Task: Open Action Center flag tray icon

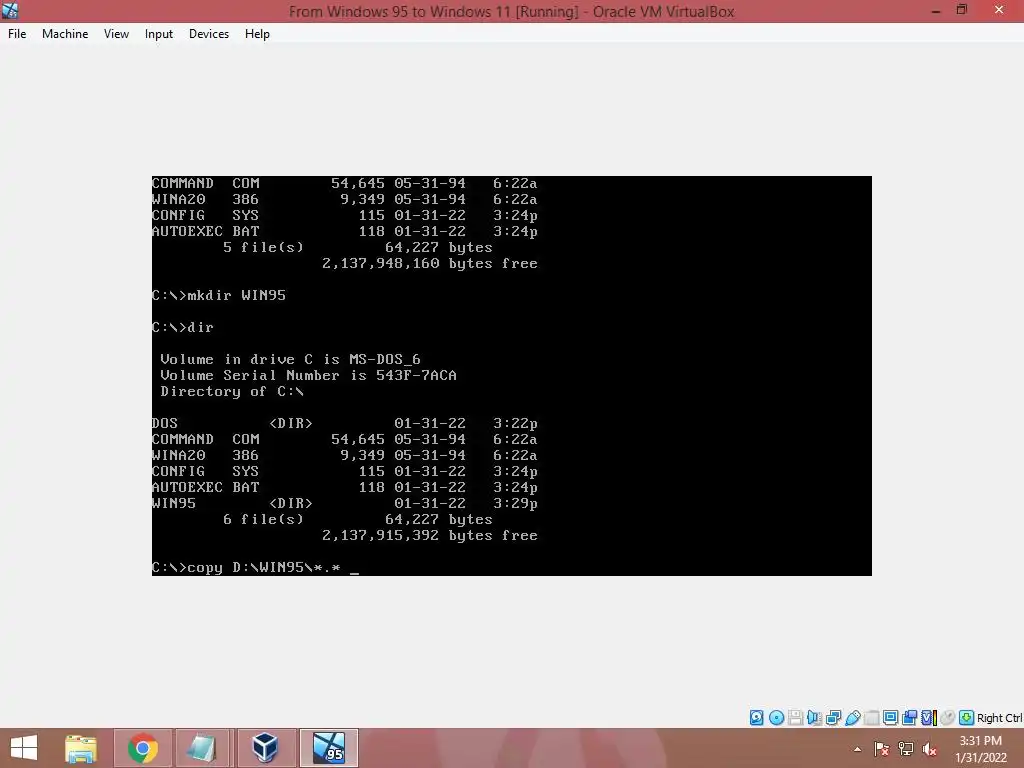Action: 881,749
